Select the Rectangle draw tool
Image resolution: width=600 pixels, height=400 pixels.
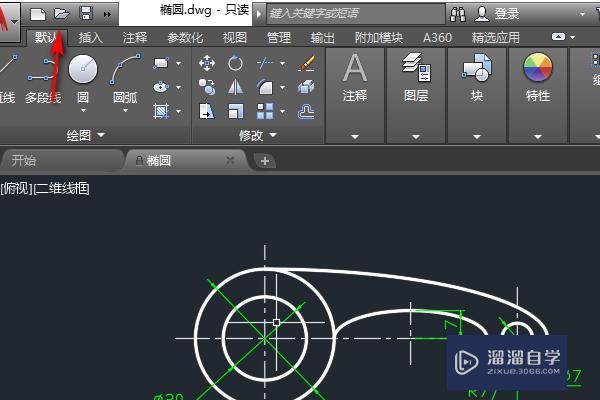click(x=161, y=63)
